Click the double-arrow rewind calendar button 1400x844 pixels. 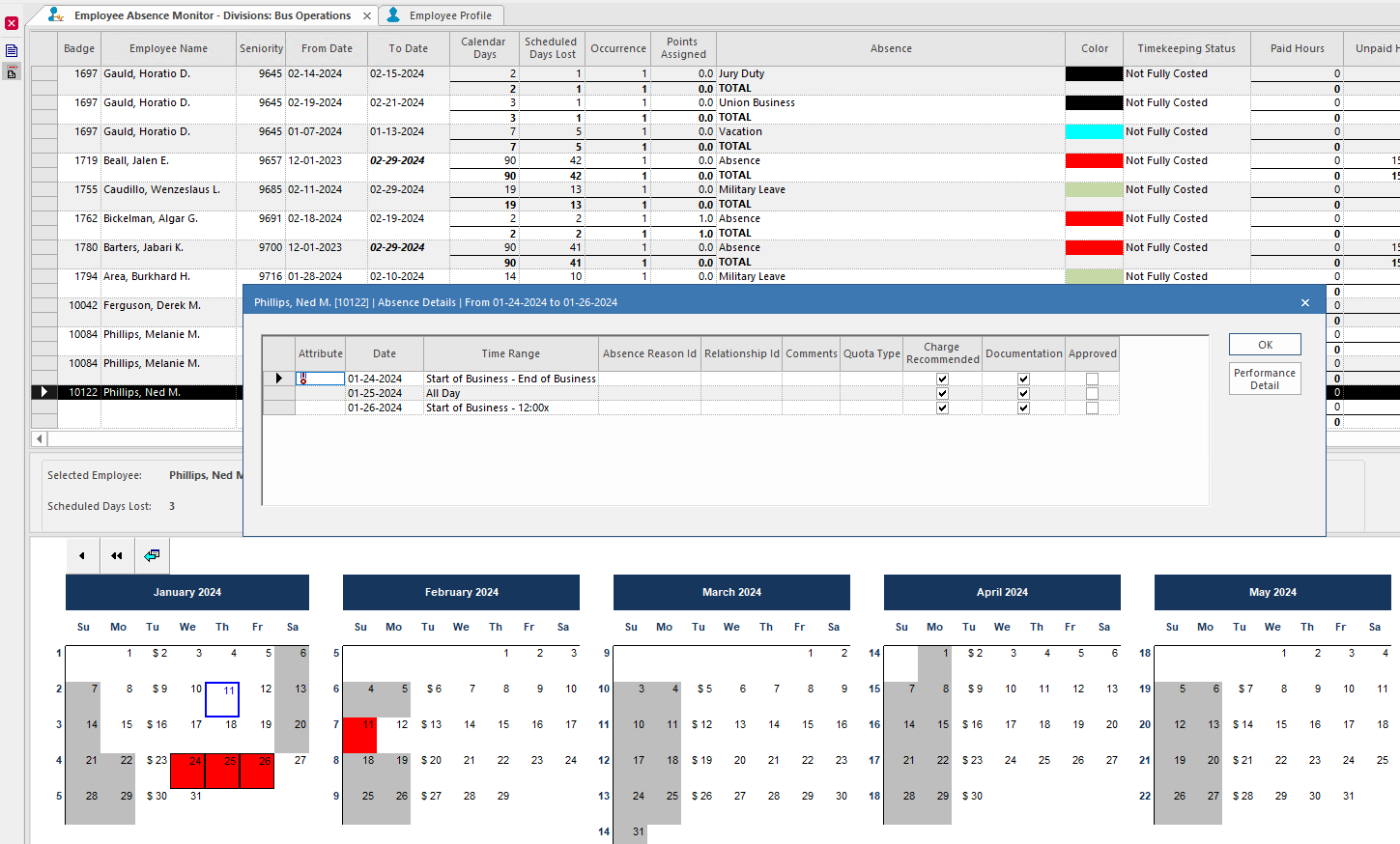[117, 555]
